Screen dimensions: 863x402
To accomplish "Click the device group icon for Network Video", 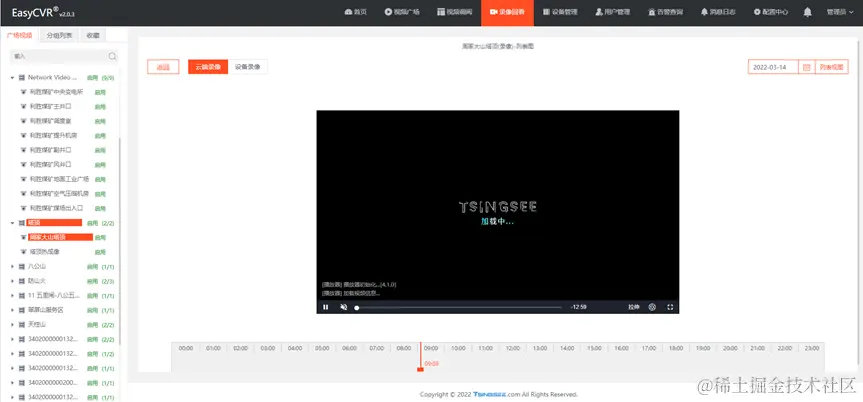I will [x=21, y=78].
